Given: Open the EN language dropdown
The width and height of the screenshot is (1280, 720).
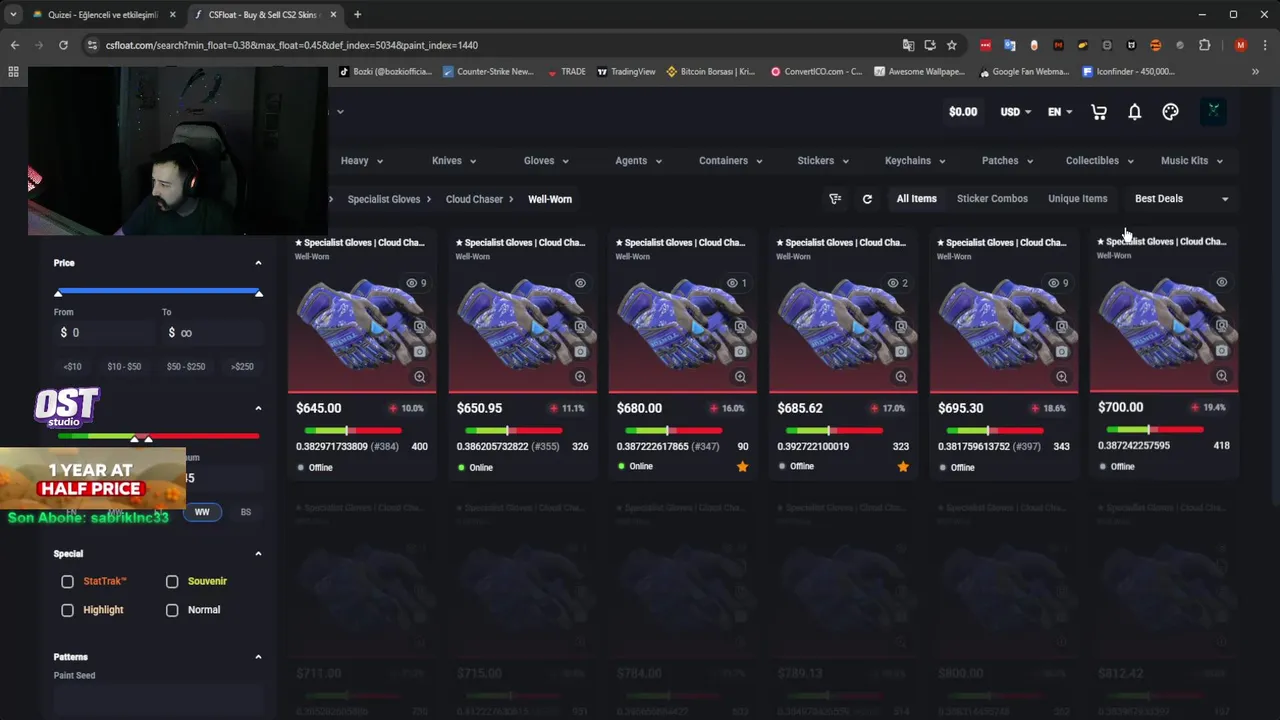Looking at the screenshot, I should point(1060,112).
